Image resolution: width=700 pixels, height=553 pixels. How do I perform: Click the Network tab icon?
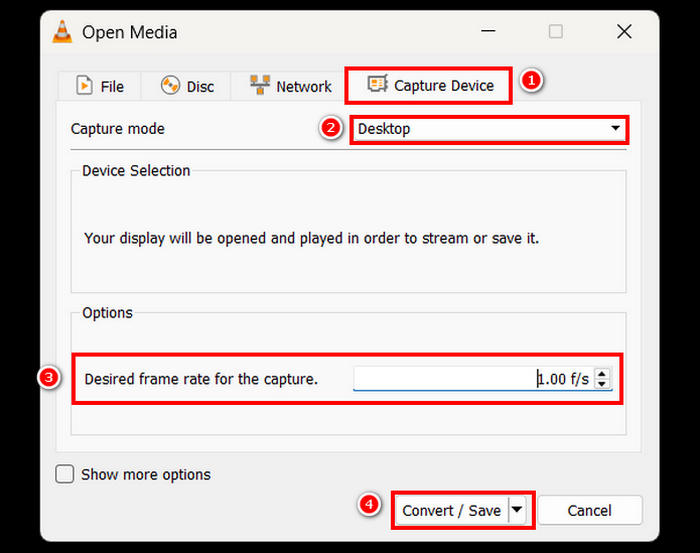[260, 86]
